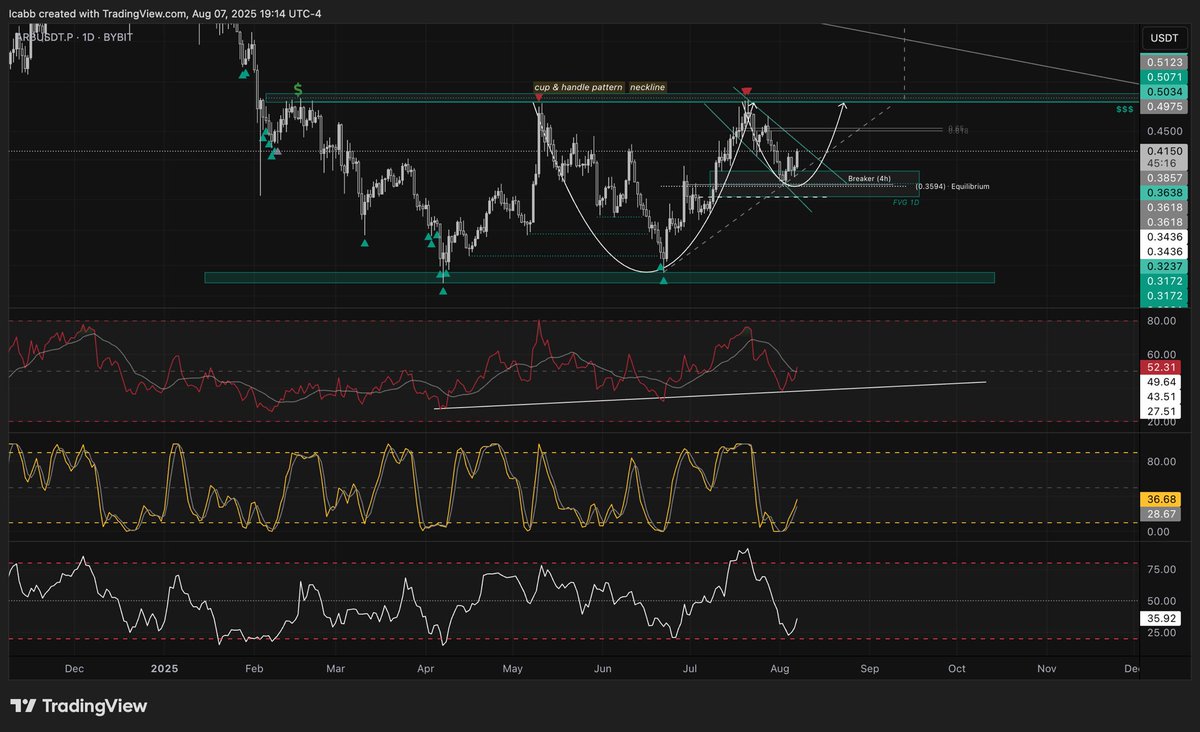Click the '(0.3594) · Equilibrium' label
1200x732 pixels.
pyautogui.click(x=953, y=186)
